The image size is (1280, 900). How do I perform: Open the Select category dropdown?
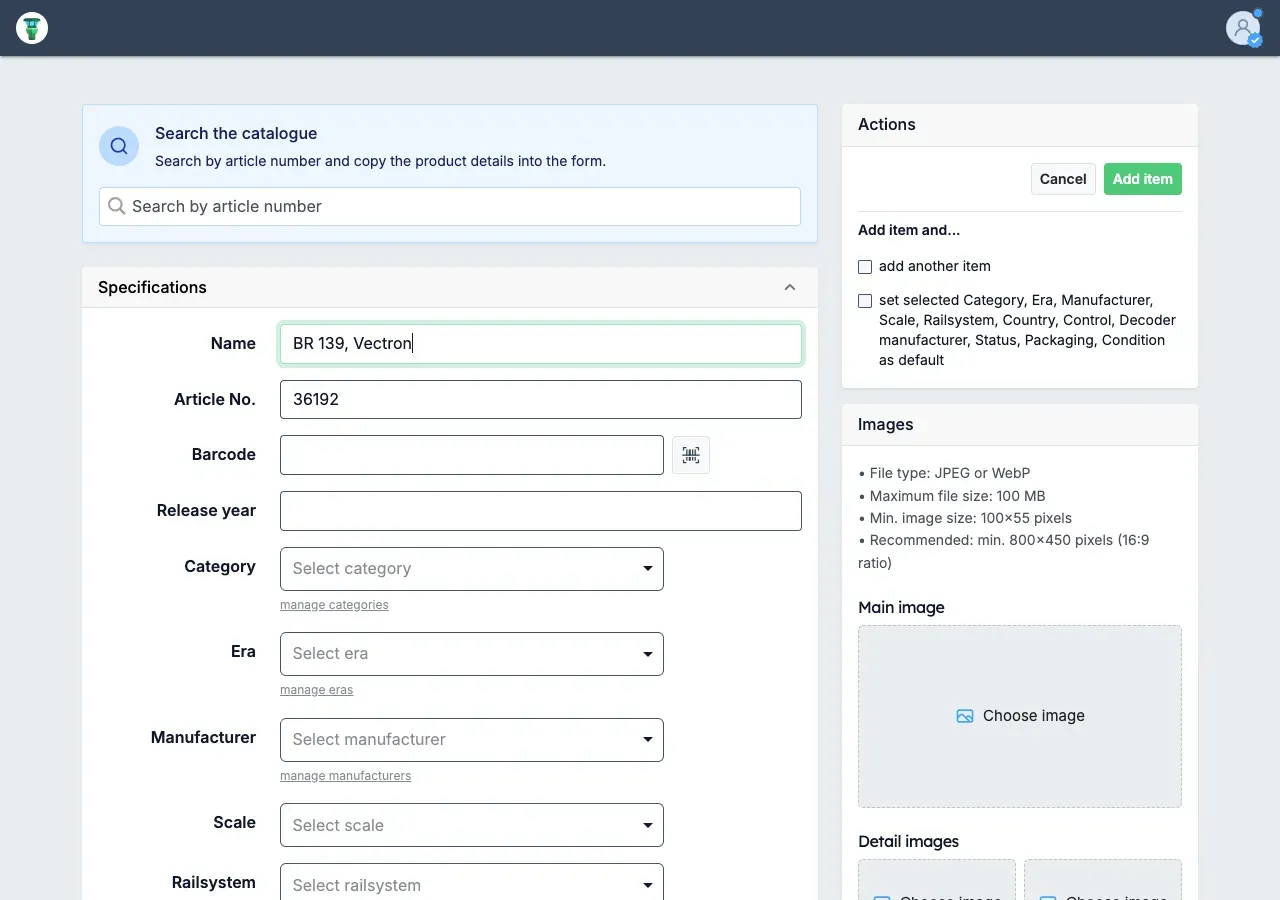[x=472, y=569]
